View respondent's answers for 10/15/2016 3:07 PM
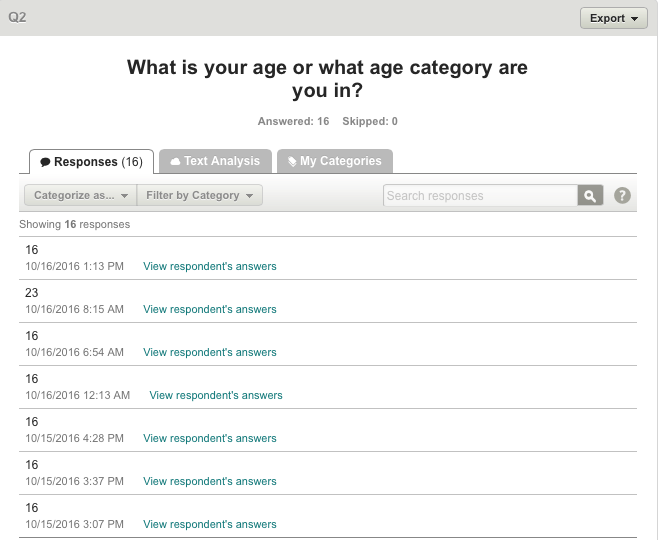The image size is (658, 540). [x=210, y=524]
